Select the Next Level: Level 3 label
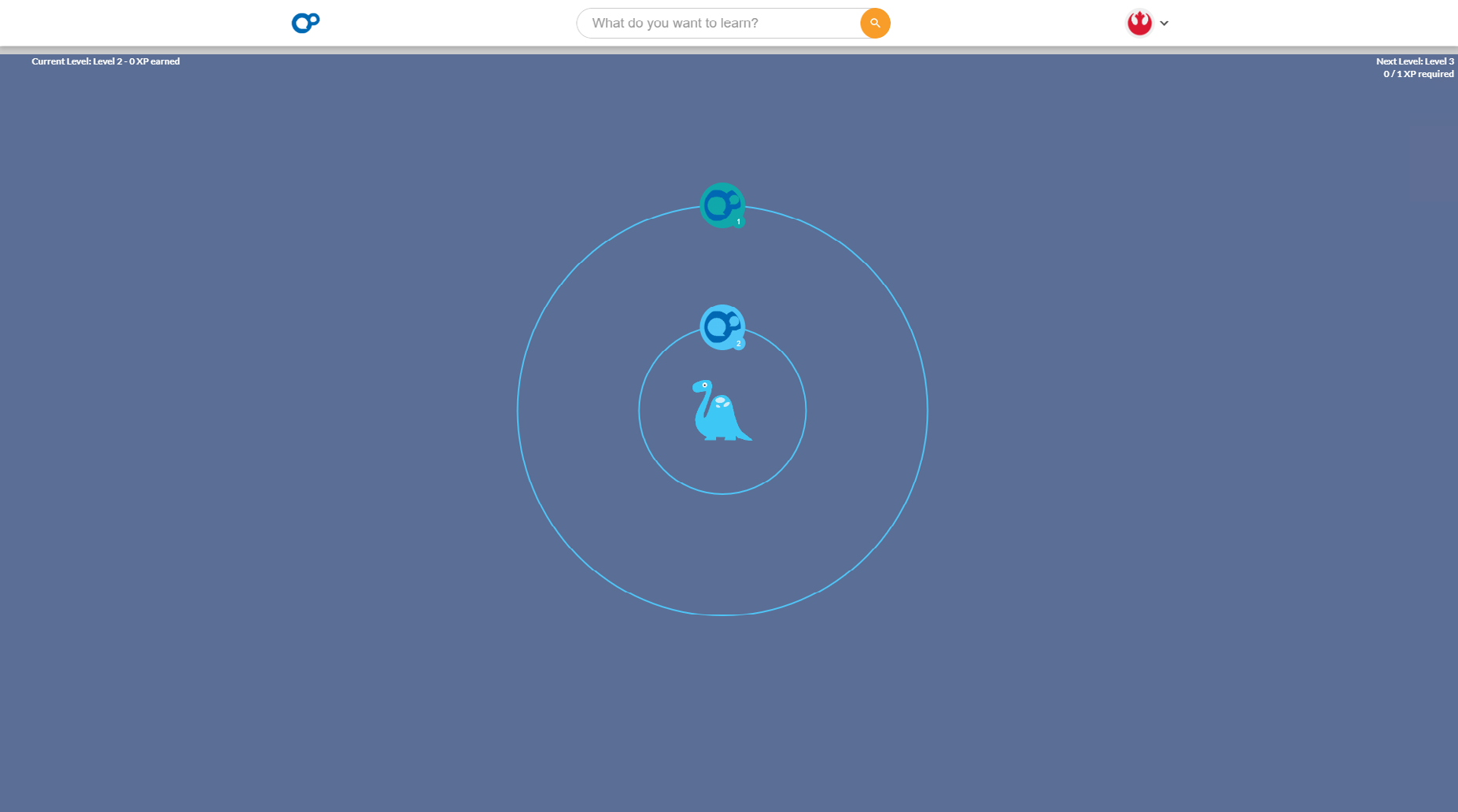1458x812 pixels. [x=1415, y=61]
